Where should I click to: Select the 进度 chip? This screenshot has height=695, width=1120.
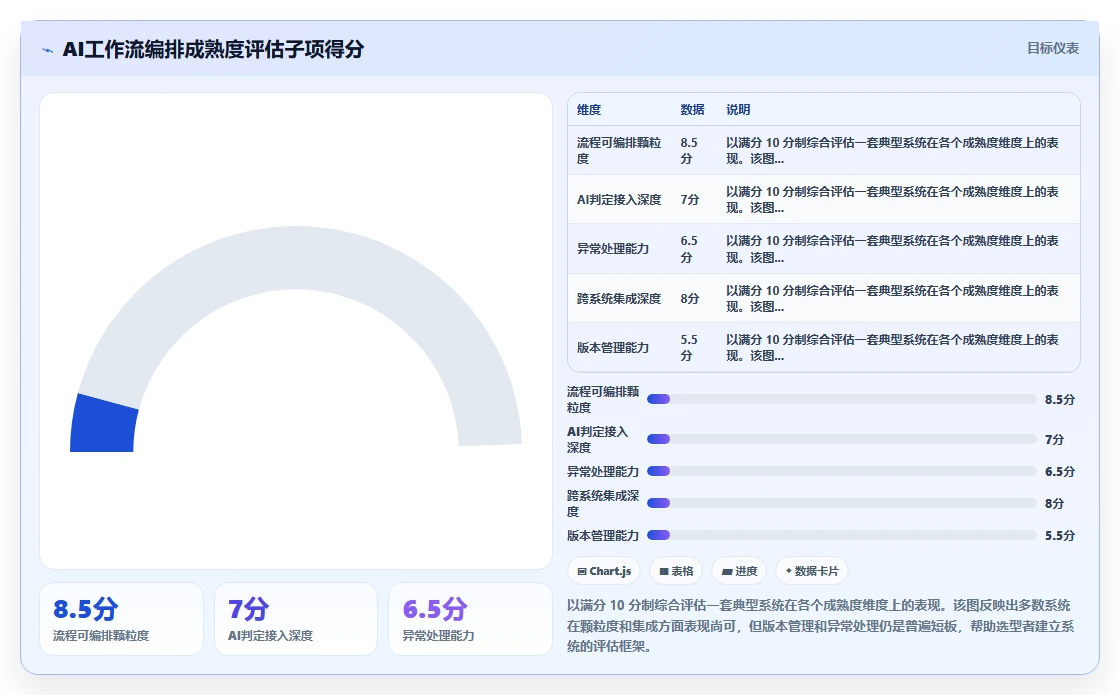pos(739,571)
